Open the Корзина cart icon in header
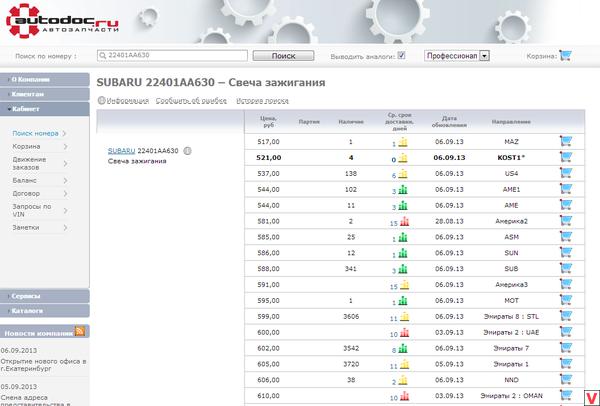 tap(565, 56)
